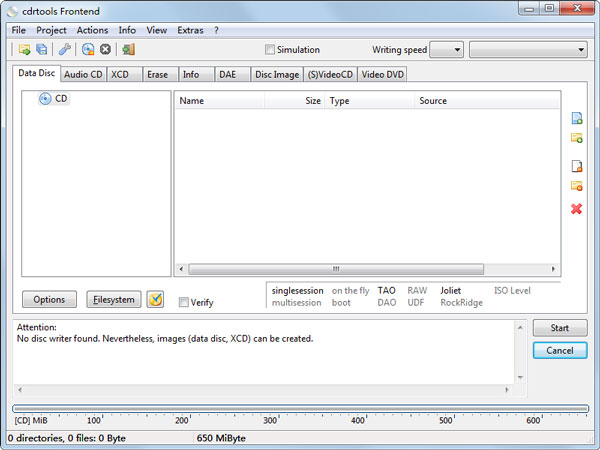
Task: Click the 650 MiByte status bar entry
Action: click(x=221, y=438)
